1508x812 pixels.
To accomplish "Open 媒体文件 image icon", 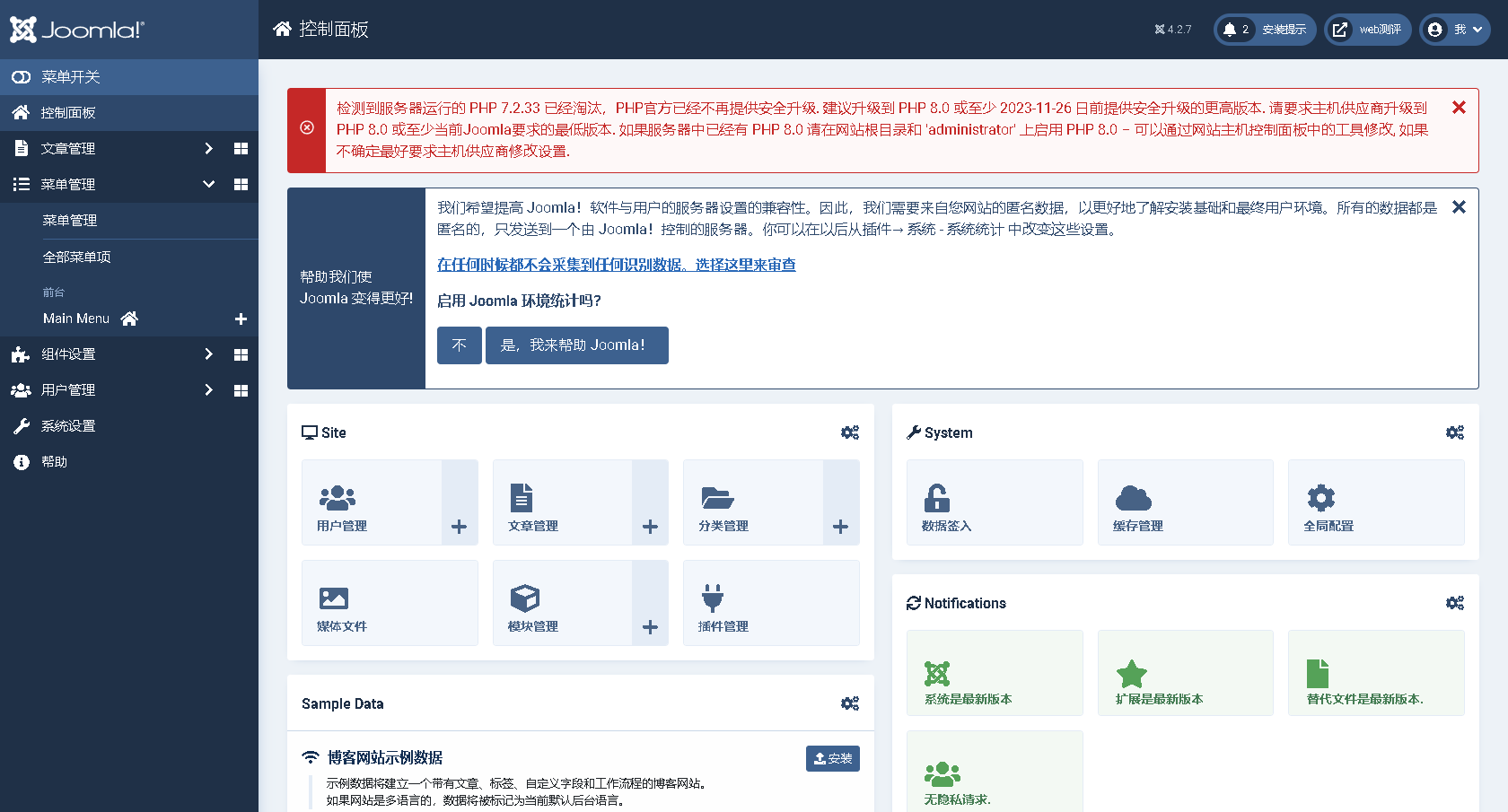I will coord(333,598).
